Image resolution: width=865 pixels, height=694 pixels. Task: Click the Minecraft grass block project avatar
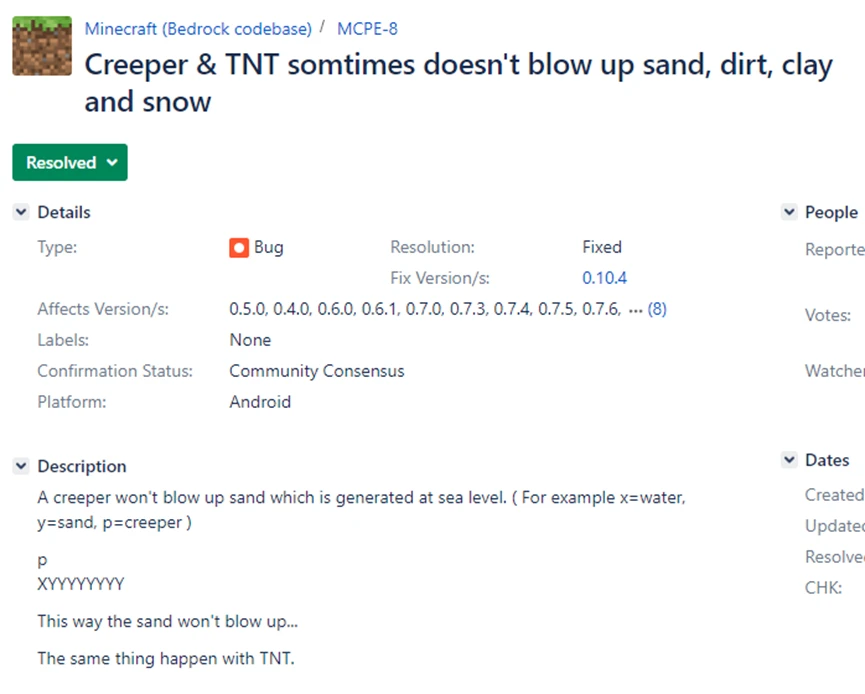pyautogui.click(x=42, y=46)
